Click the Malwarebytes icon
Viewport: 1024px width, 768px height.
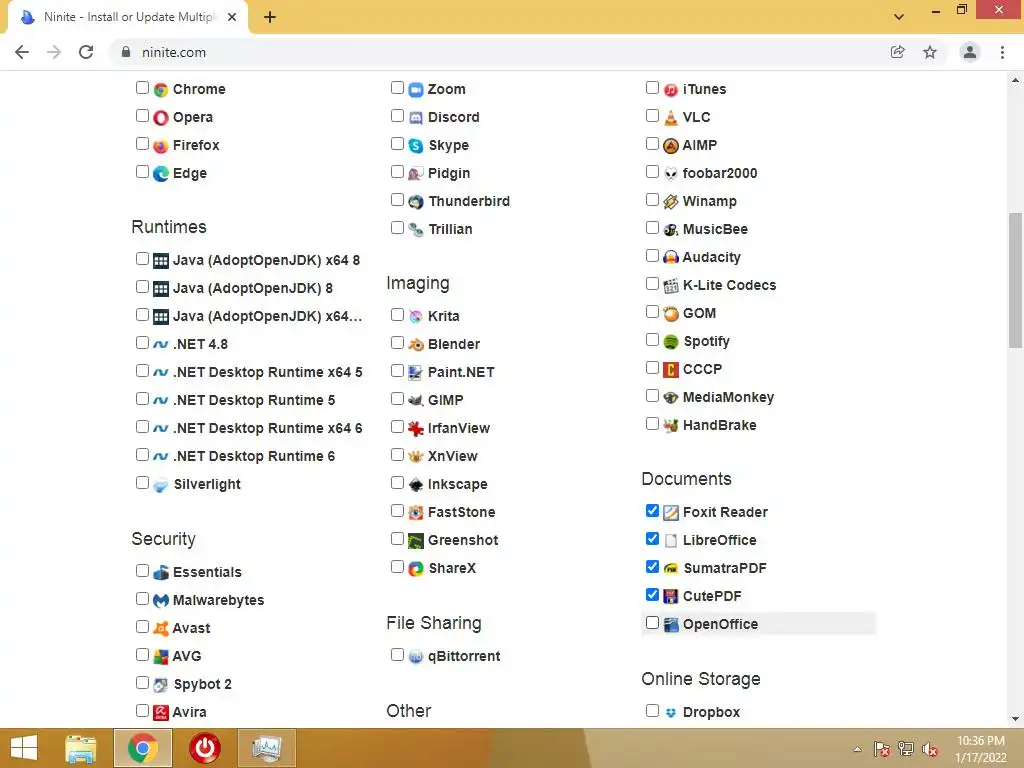(161, 600)
